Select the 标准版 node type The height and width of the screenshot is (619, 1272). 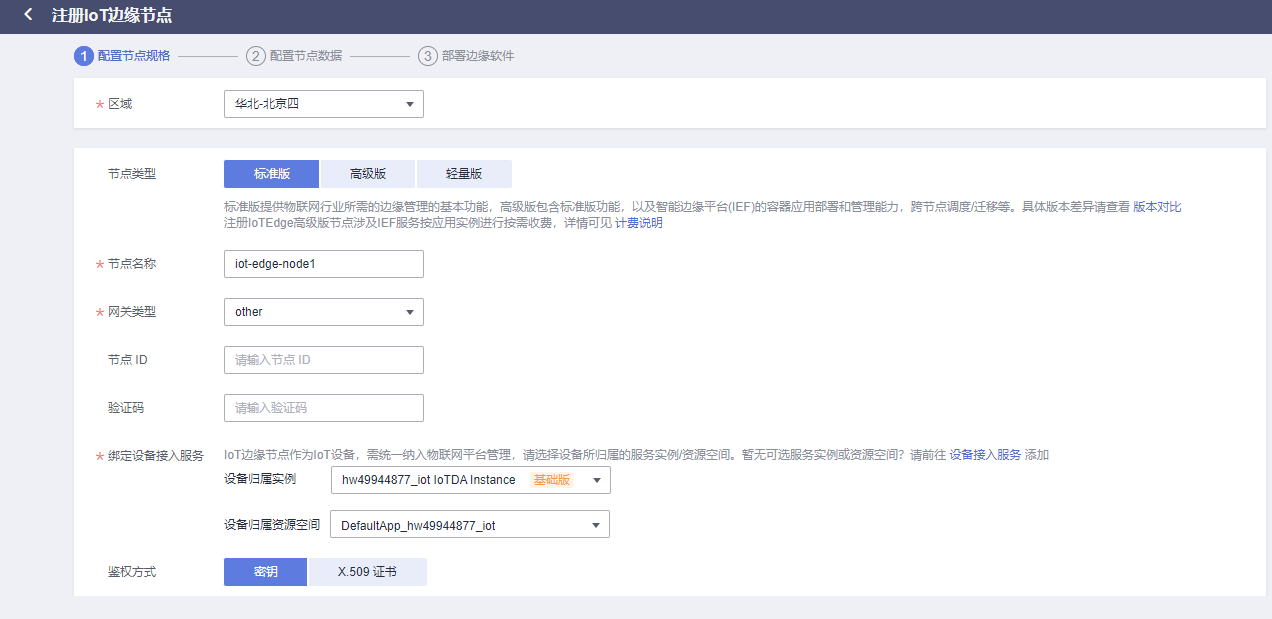(272, 173)
